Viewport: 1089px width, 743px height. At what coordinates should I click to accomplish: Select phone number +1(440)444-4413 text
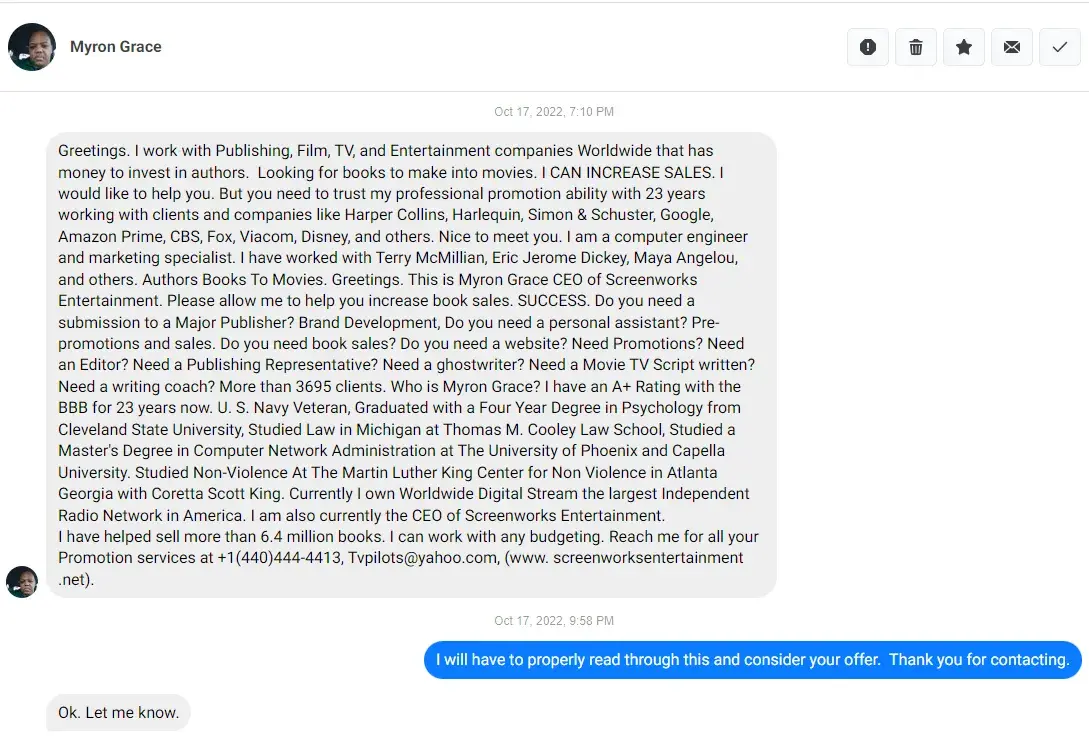coord(279,558)
